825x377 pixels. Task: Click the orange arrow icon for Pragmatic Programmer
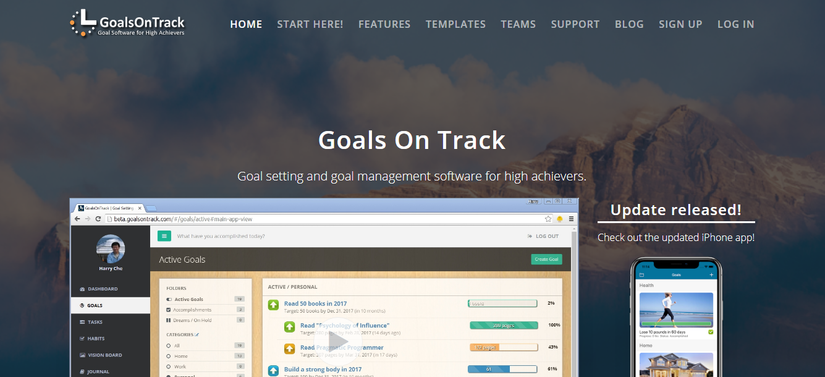pos(289,349)
